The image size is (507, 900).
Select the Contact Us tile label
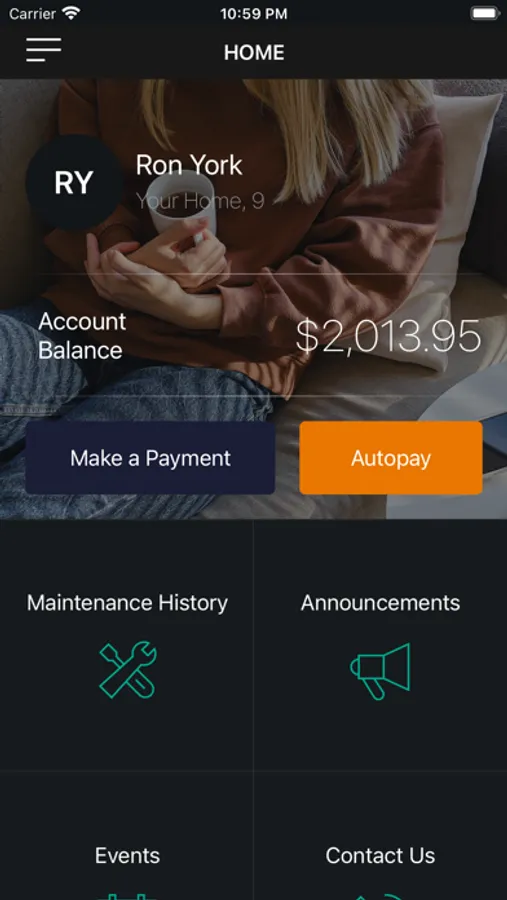tap(380, 856)
